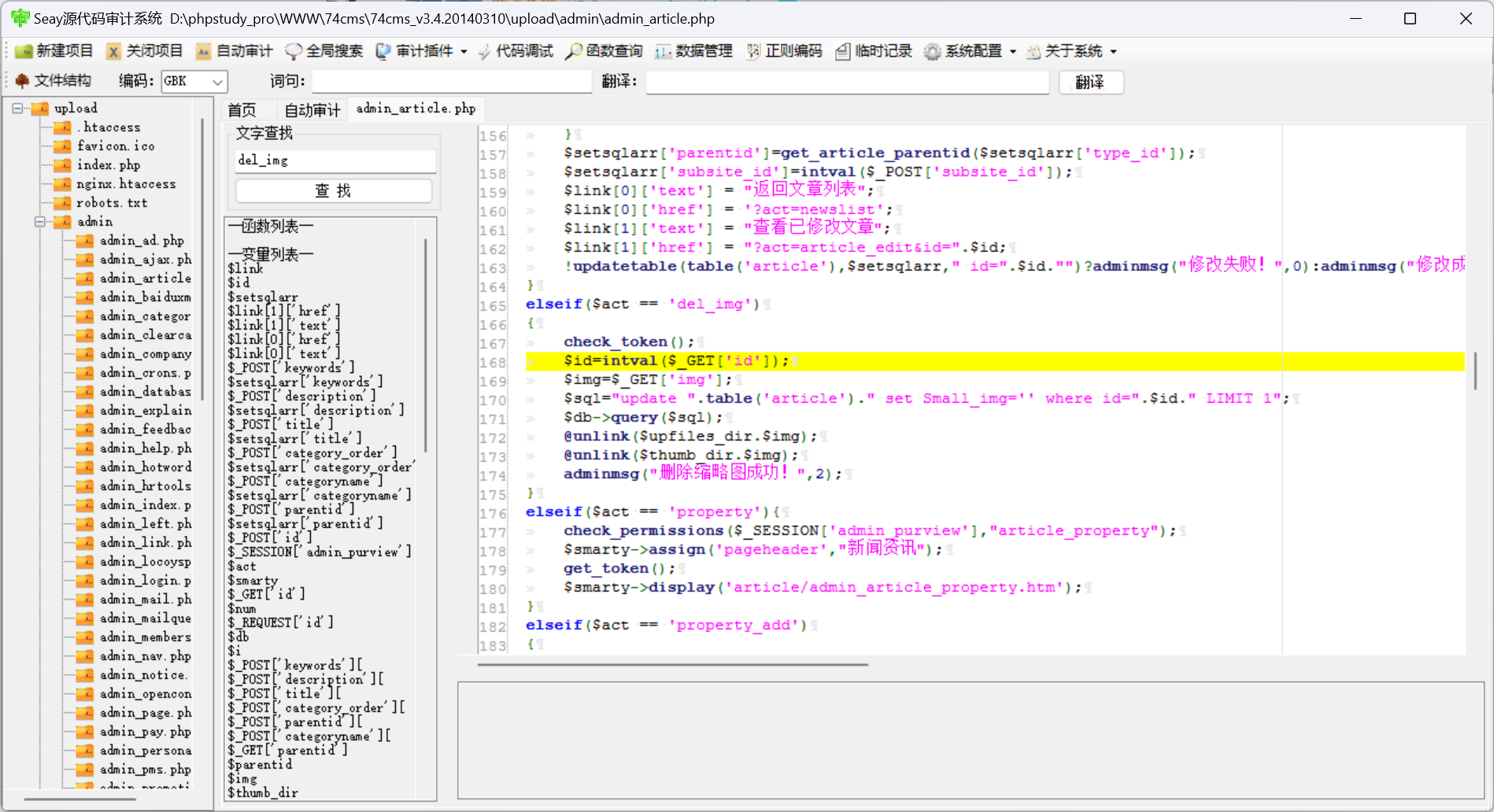Click the 文件结构 file structure icon
The height and width of the screenshot is (812, 1494).
[22, 81]
